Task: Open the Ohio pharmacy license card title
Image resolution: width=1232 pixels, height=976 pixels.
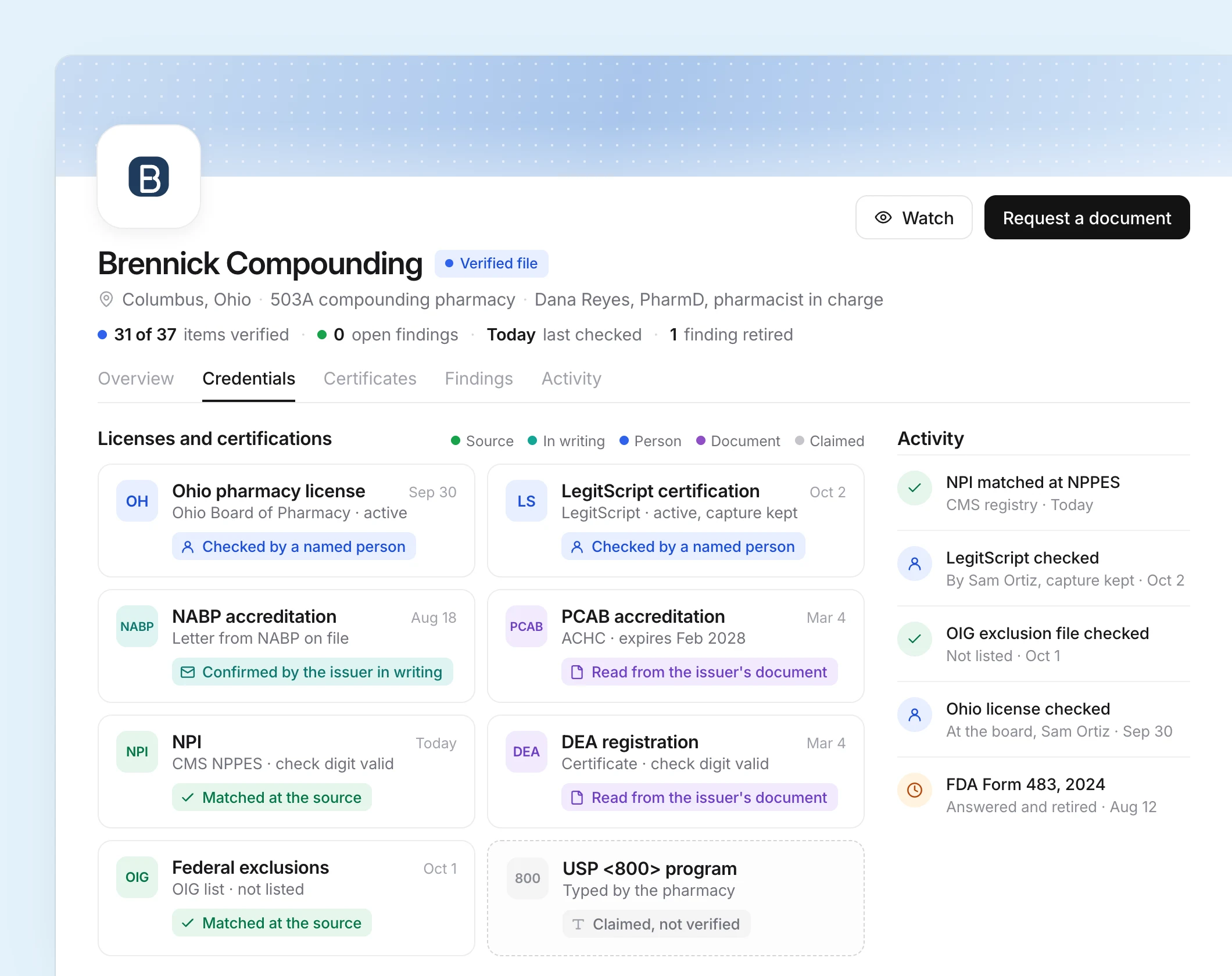Action: (x=268, y=491)
